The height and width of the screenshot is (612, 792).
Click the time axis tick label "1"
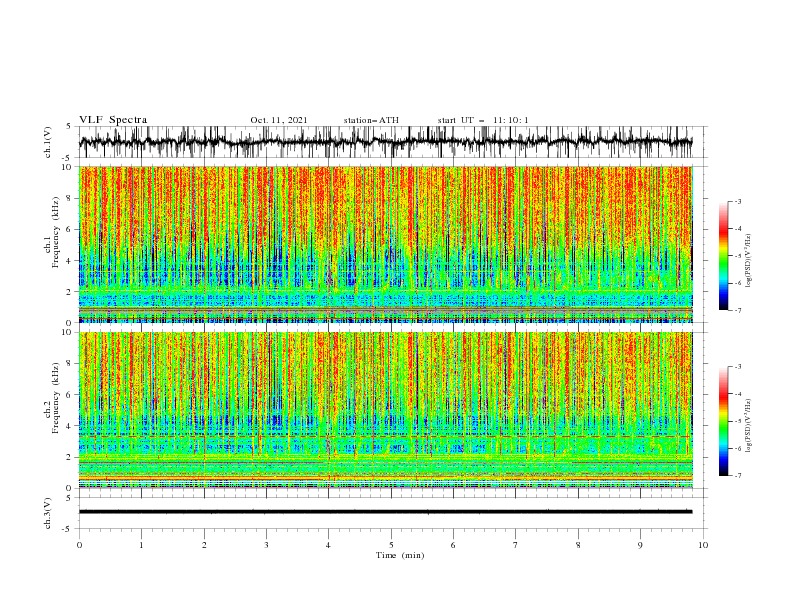point(141,545)
